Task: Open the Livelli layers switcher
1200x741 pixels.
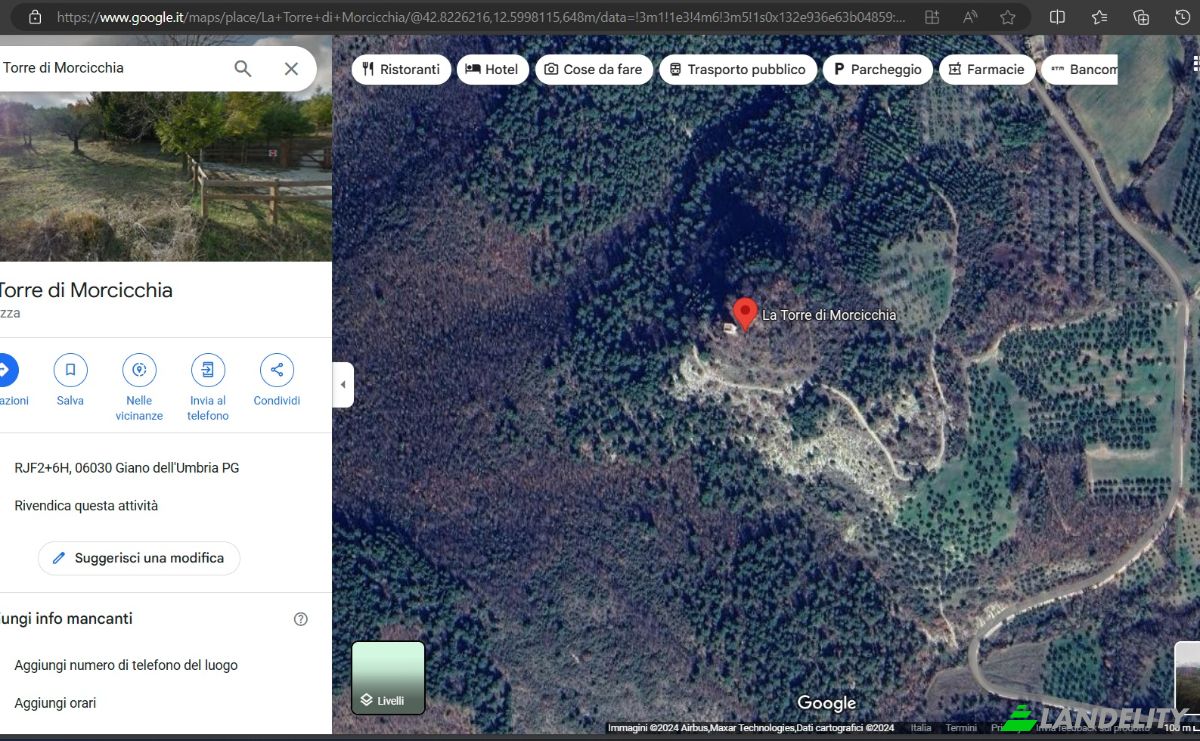Action: pyautogui.click(x=388, y=677)
